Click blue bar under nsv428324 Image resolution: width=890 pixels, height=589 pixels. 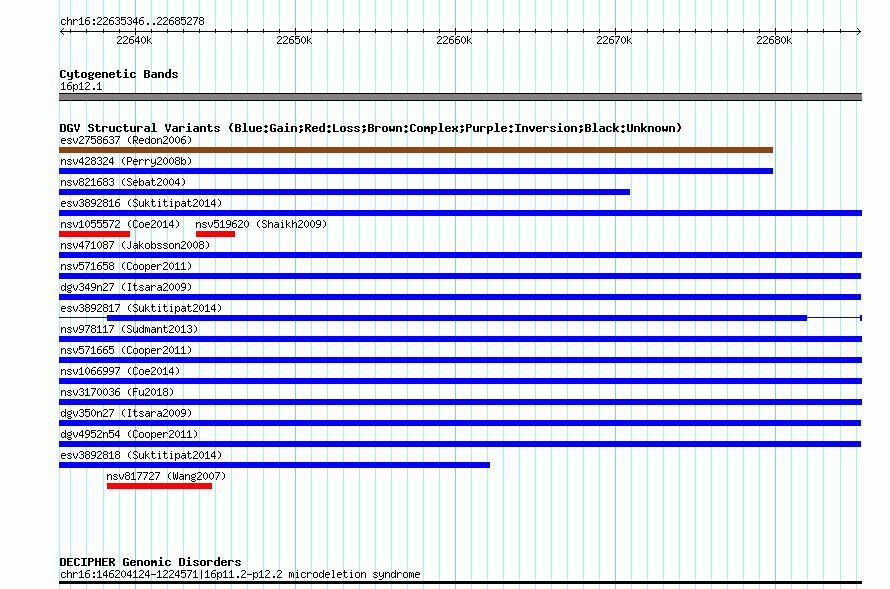click(x=416, y=171)
